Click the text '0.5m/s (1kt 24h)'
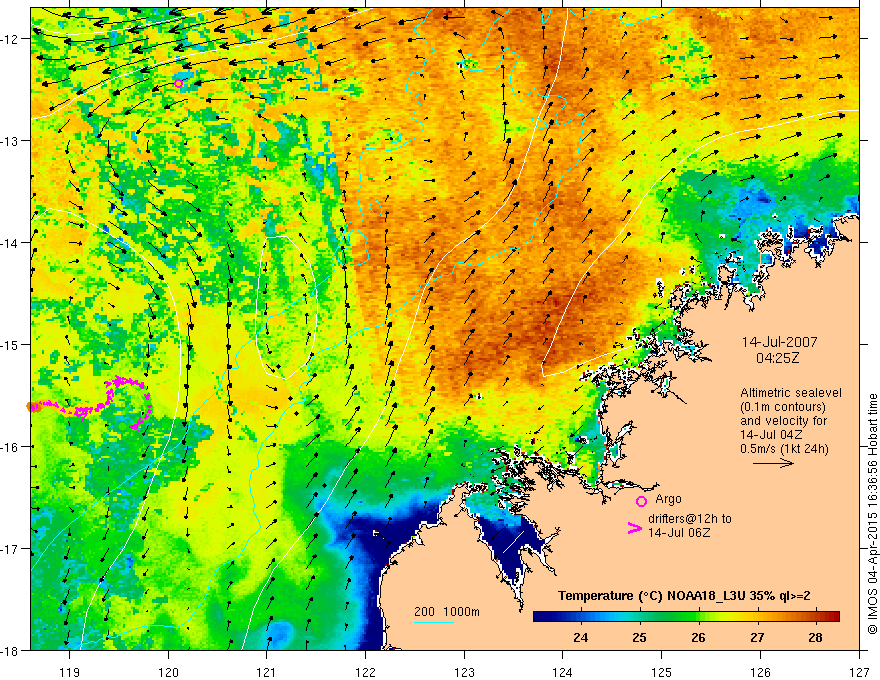Viewport: 880px width, 680px height. [784, 448]
